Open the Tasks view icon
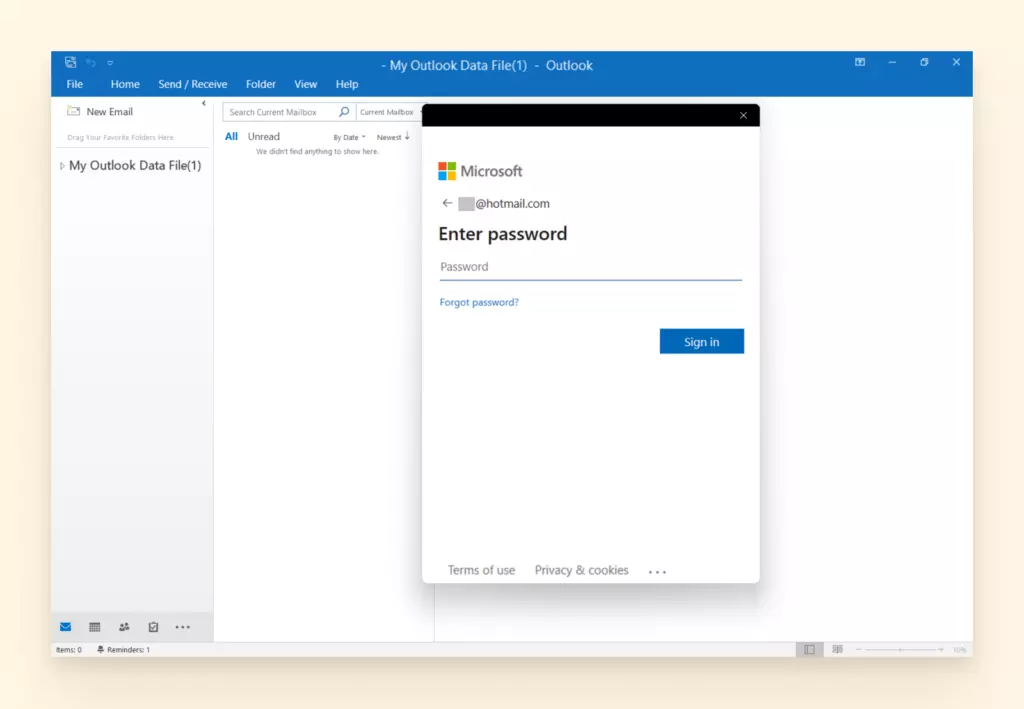The height and width of the screenshot is (709, 1024). tap(152, 627)
